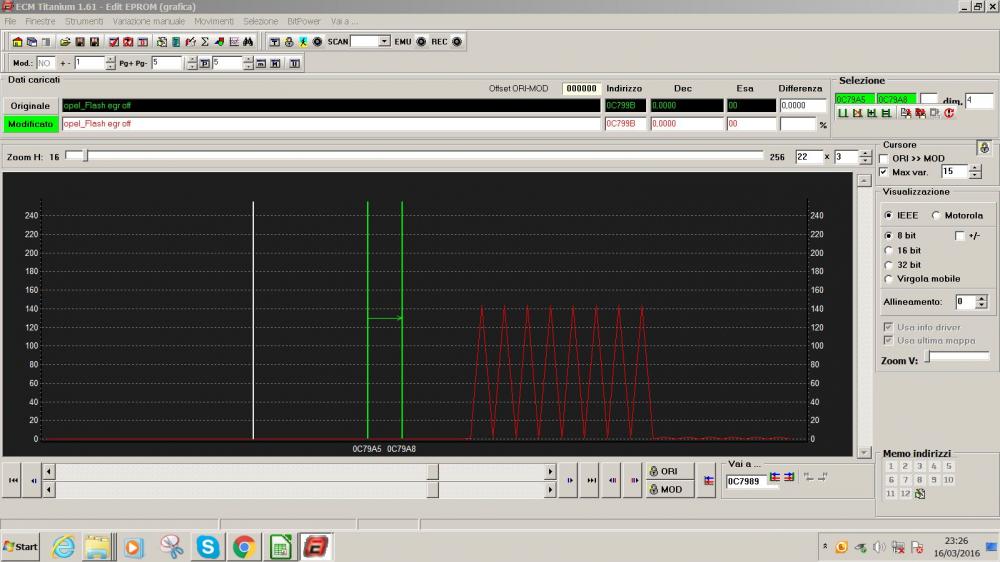Image resolution: width=1000 pixels, height=562 pixels.
Task: Click the first green selection bracket icon
Action: click(843, 113)
